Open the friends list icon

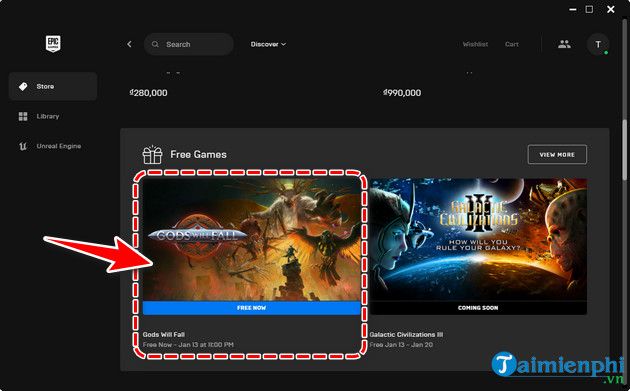(x=564, y=44)
